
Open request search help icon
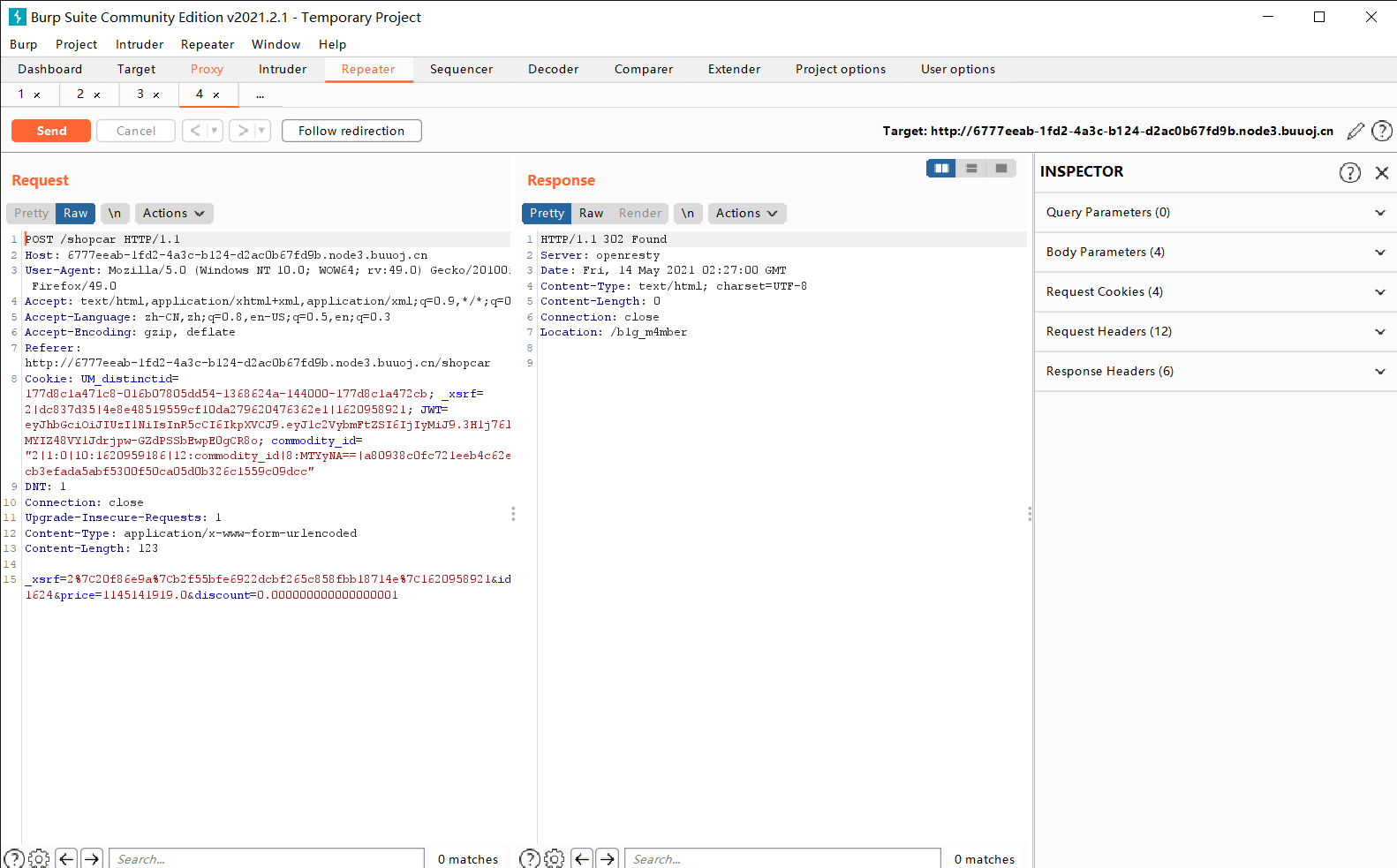14,858
